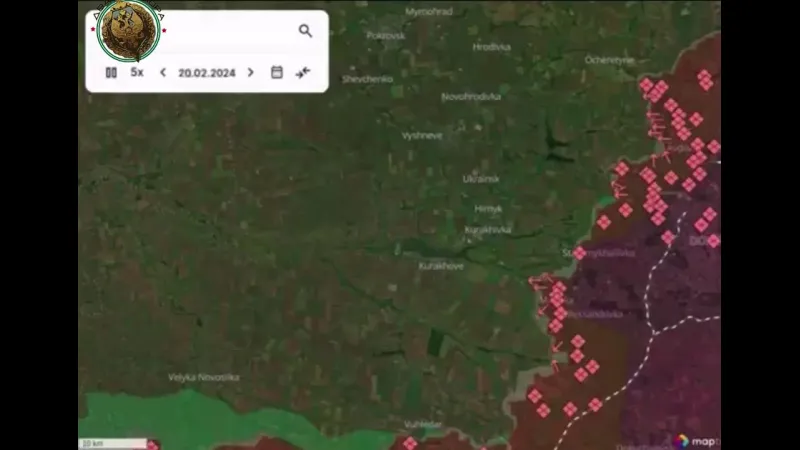Advance to the next date

pyautogui.click(x=250, y=72)
